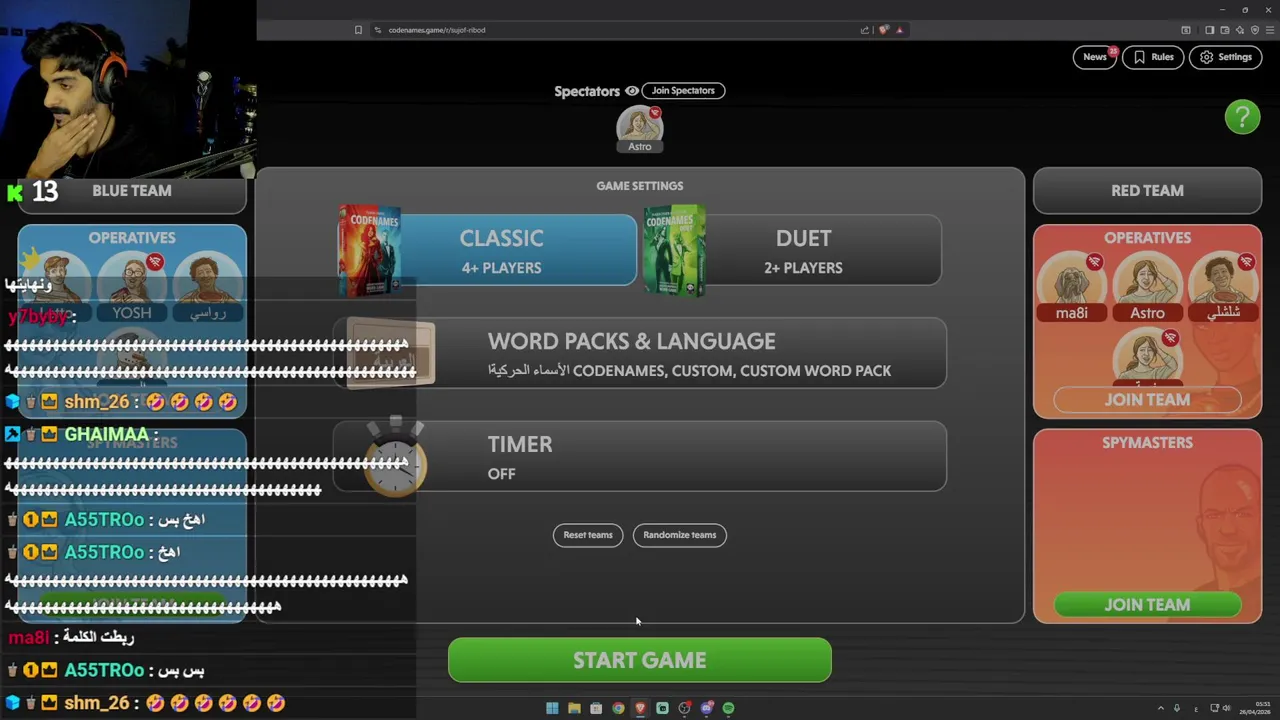Click Astro operative avatar on red team
The image size is (1280, 720).
click(1147, 287)
